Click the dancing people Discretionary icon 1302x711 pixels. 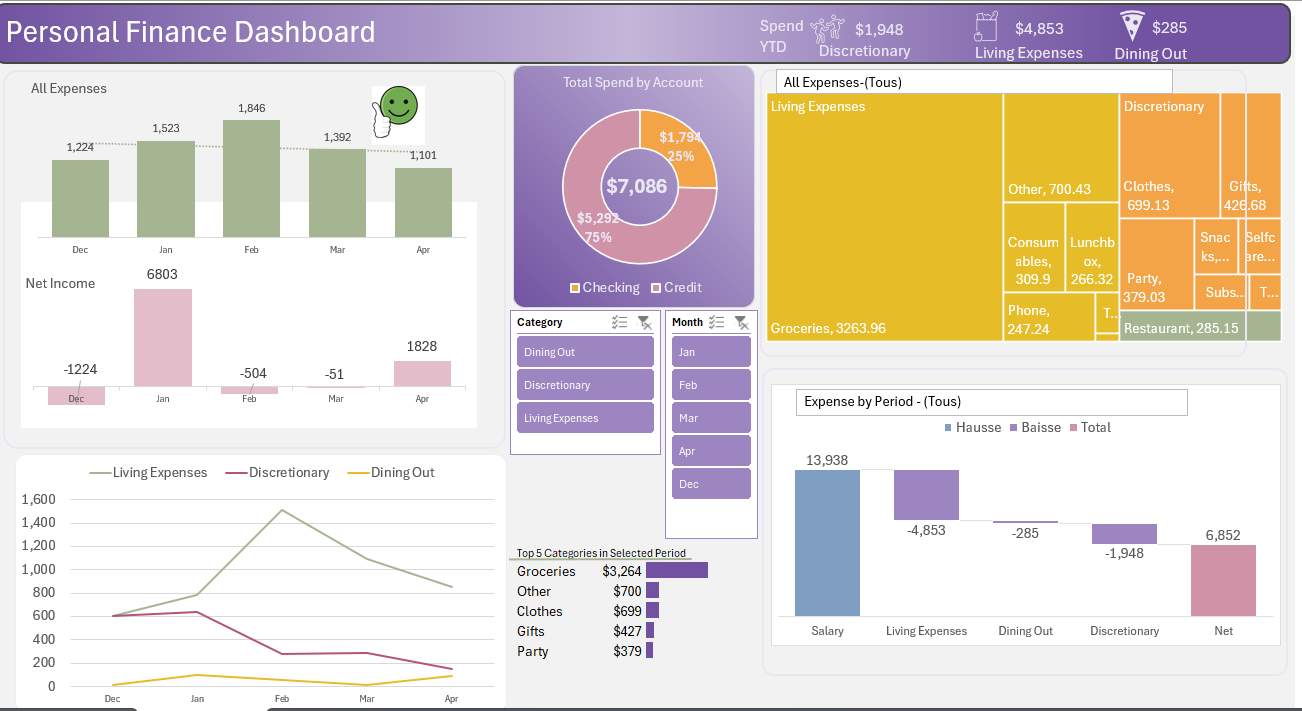point(827,29)
